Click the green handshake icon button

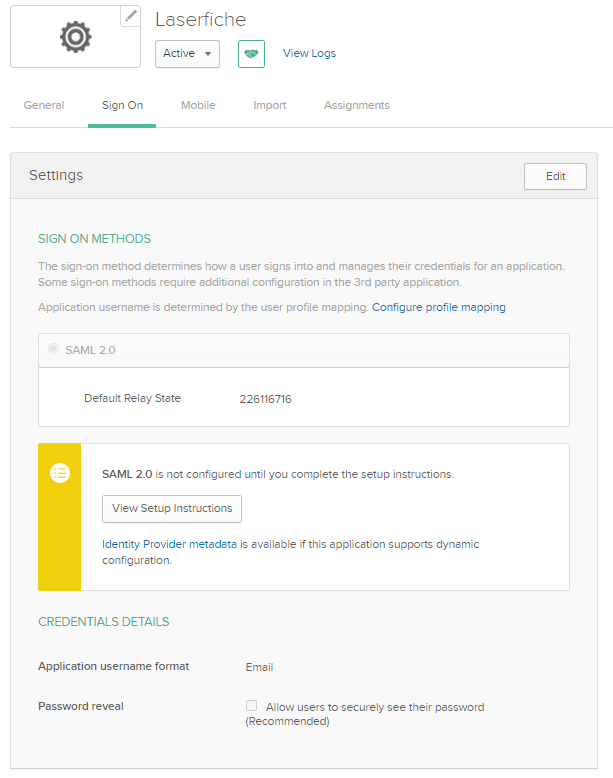coord(251,54)
